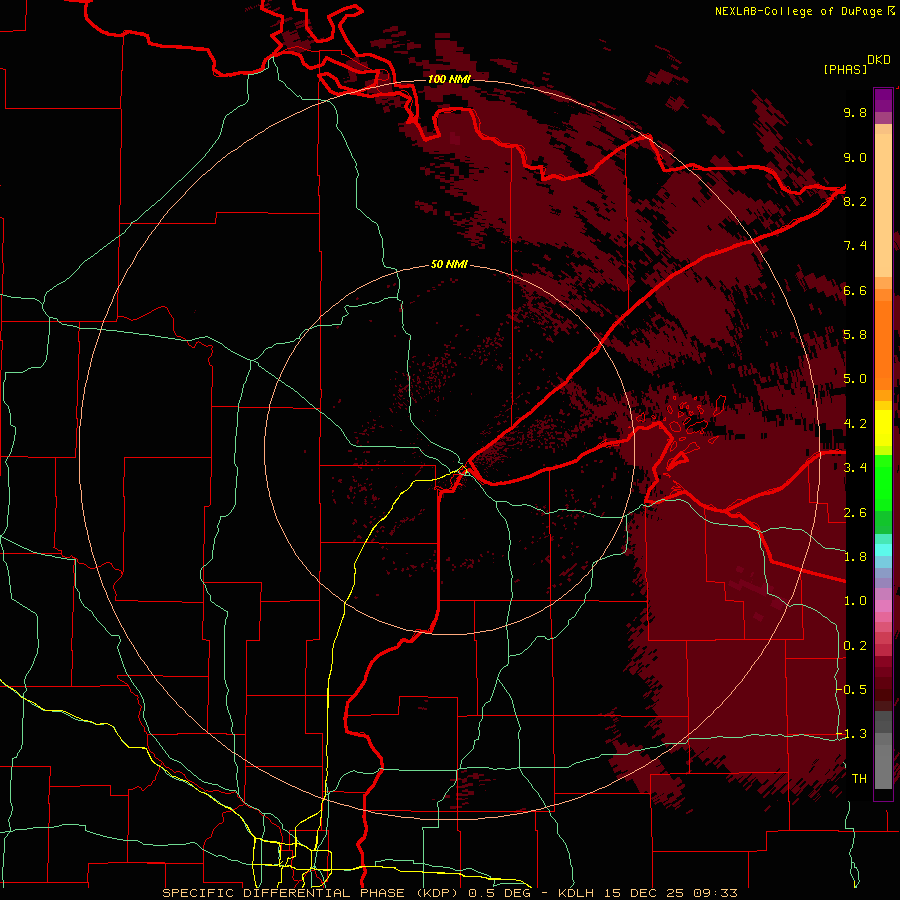Screen dimensions: 900x900
Task: Click the light peach color scale segment
Action: 883,206
